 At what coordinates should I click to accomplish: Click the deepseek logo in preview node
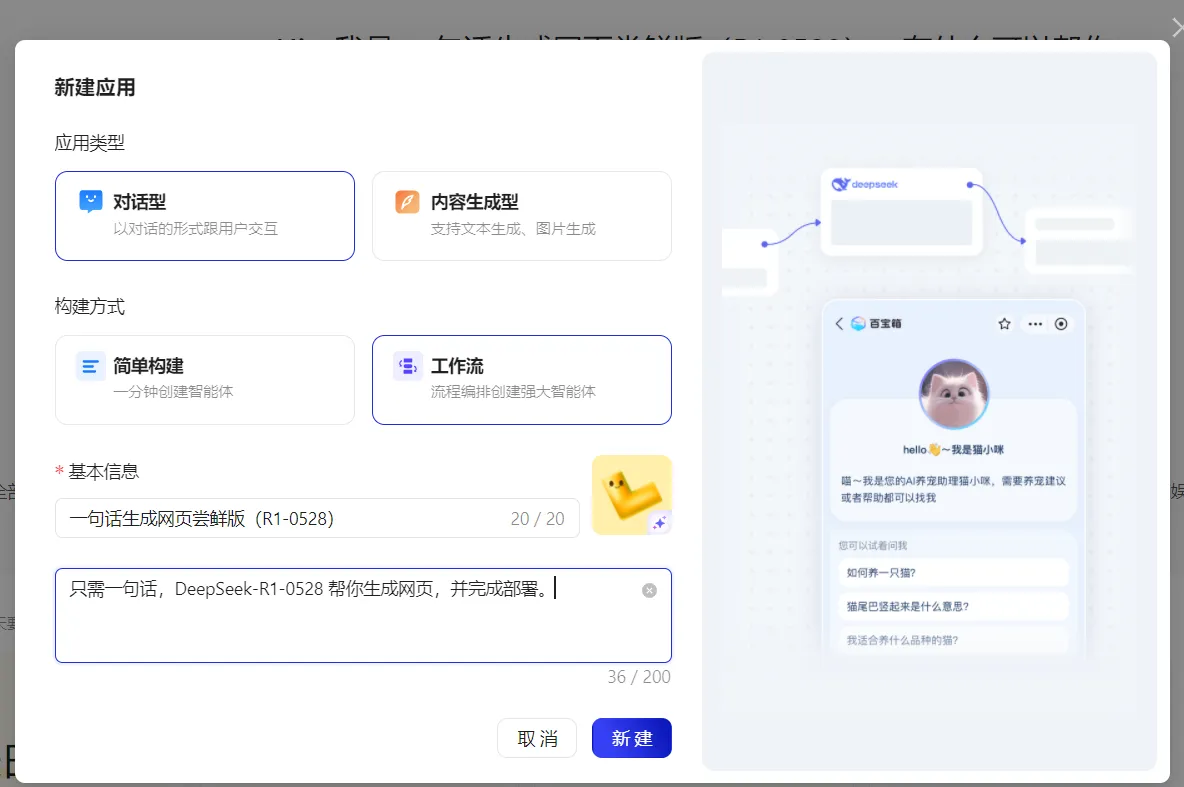point(865,184)
